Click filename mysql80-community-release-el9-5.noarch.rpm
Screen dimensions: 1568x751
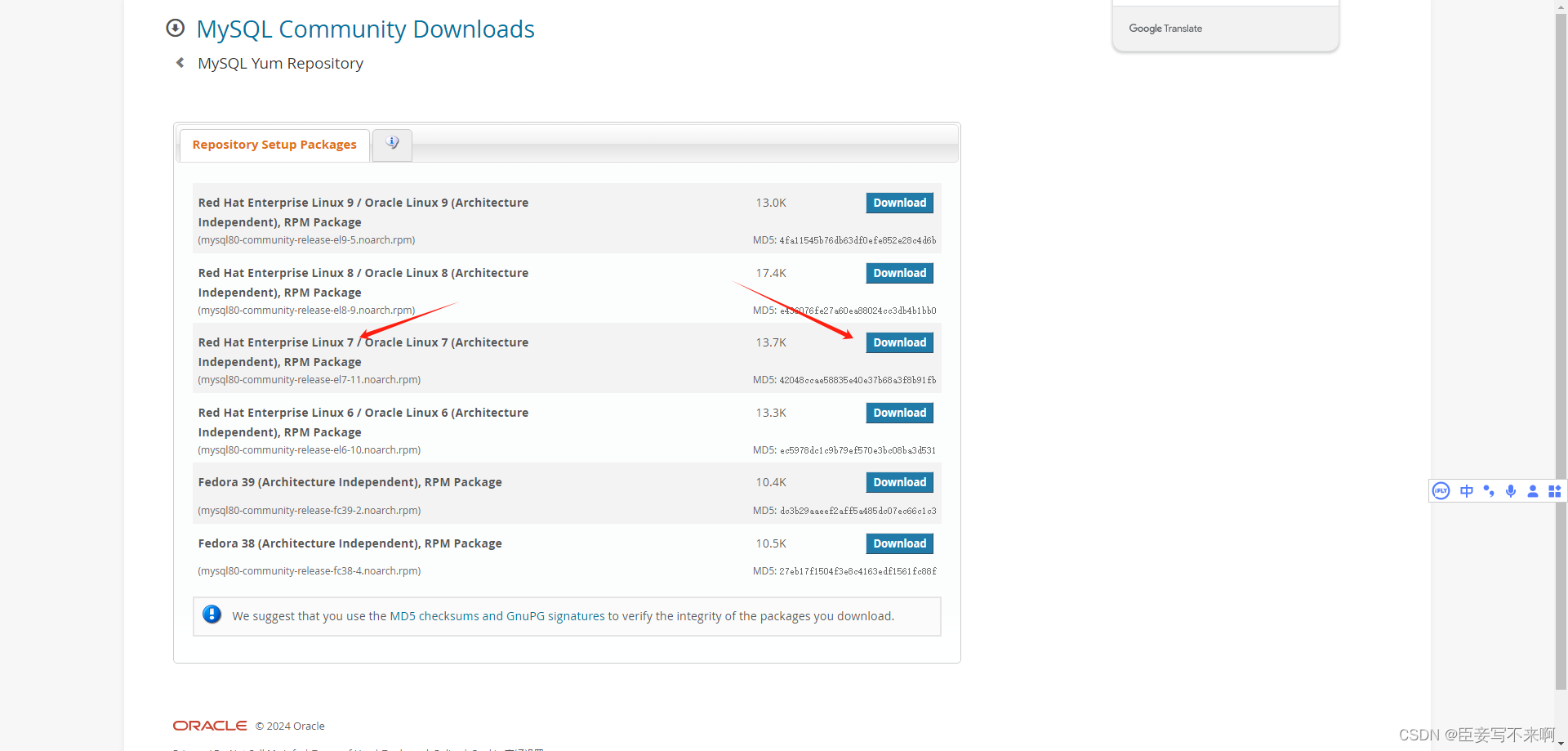(x=306, y=240)
